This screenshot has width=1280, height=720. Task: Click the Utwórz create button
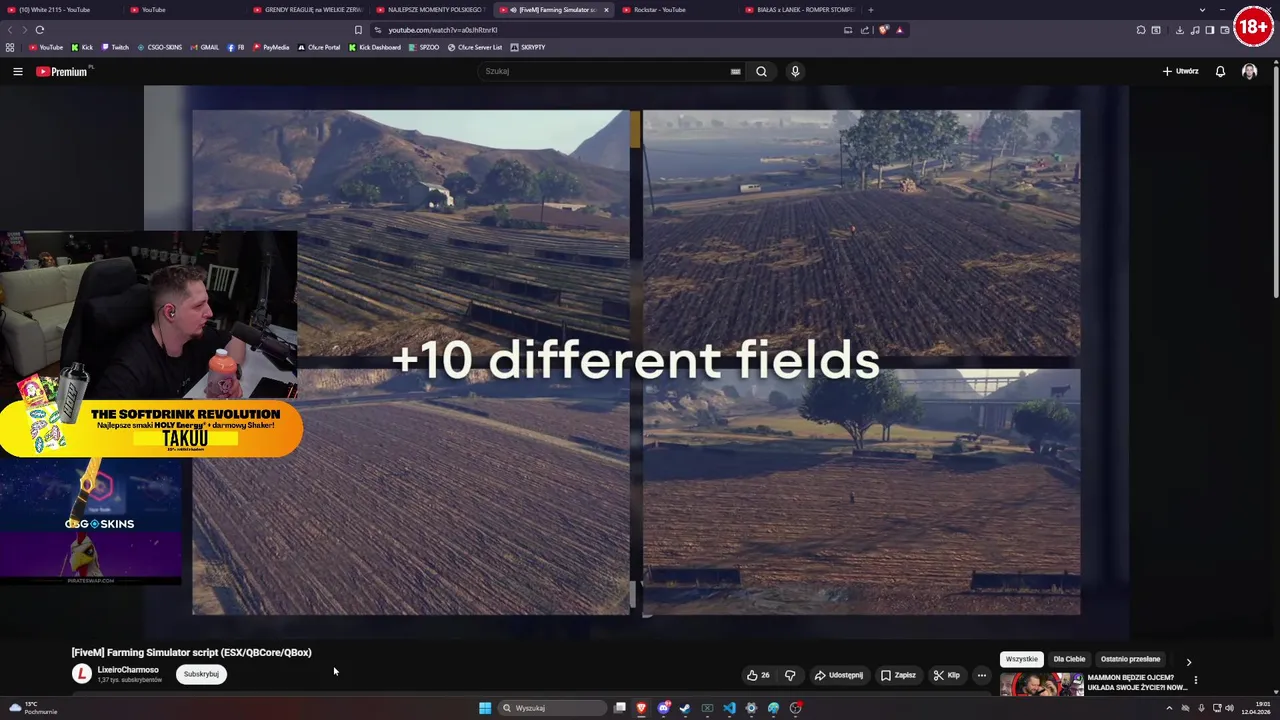click(x=1180, y=71)
